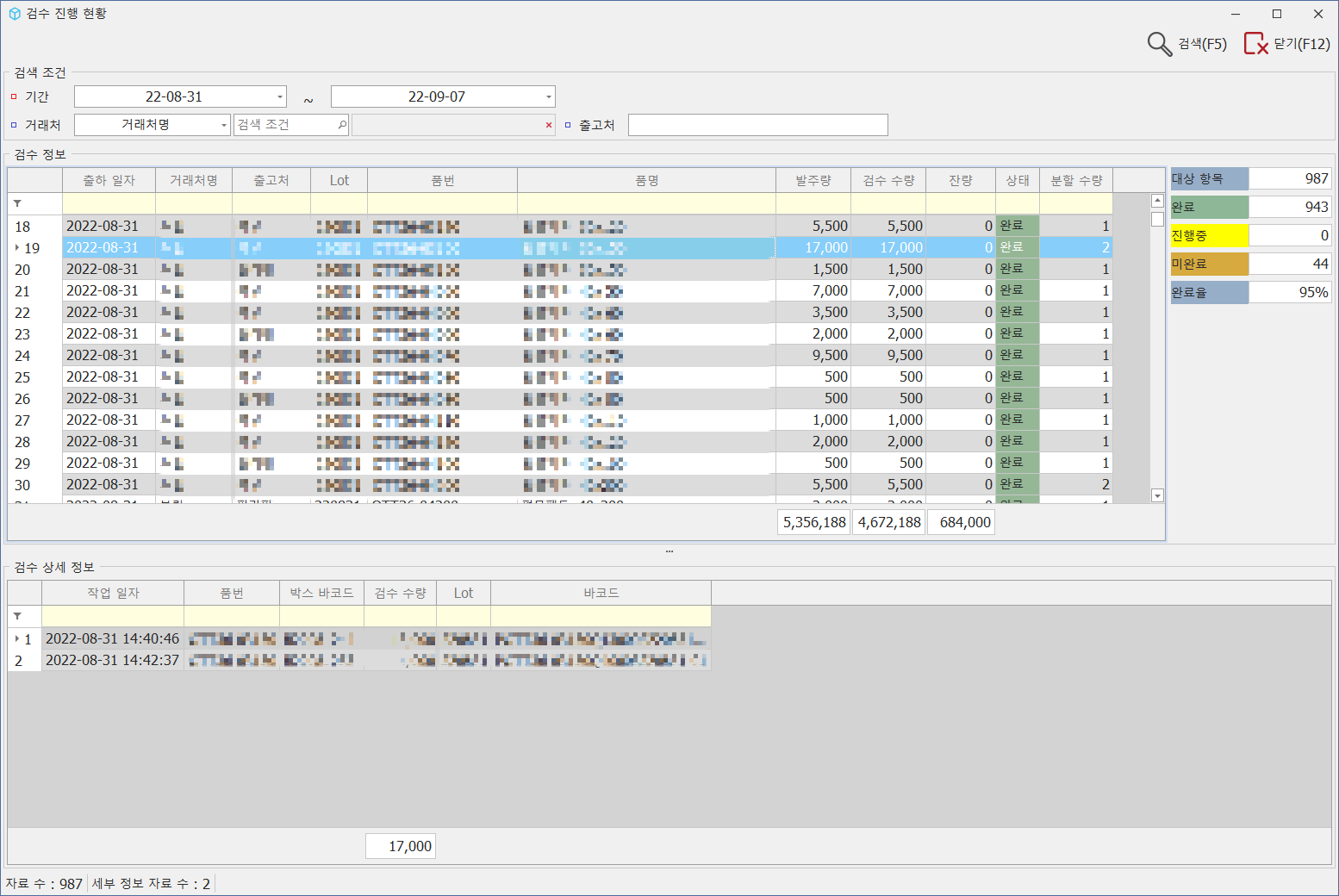1339x896 pixels.
Task: Click the 바코드 column header
Action: [601, 593]
